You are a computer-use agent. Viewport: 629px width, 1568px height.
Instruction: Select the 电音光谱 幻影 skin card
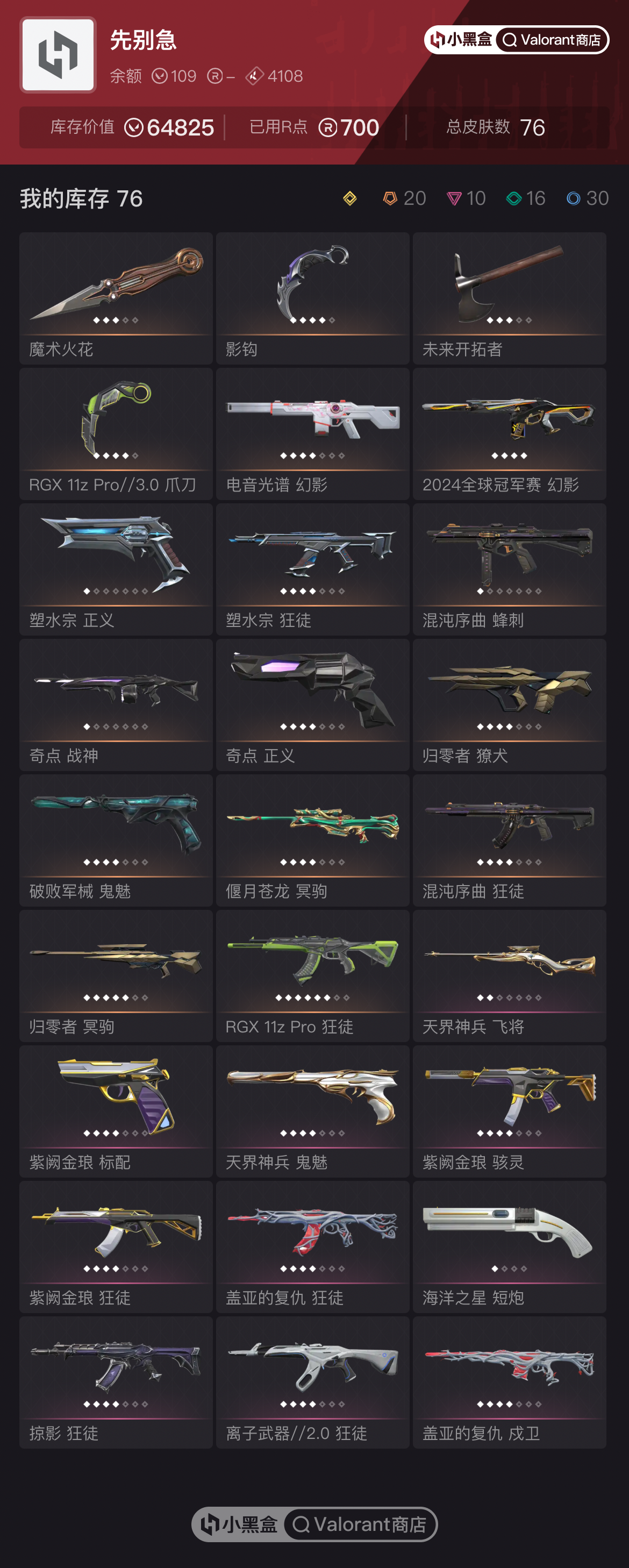coord(313,434)
